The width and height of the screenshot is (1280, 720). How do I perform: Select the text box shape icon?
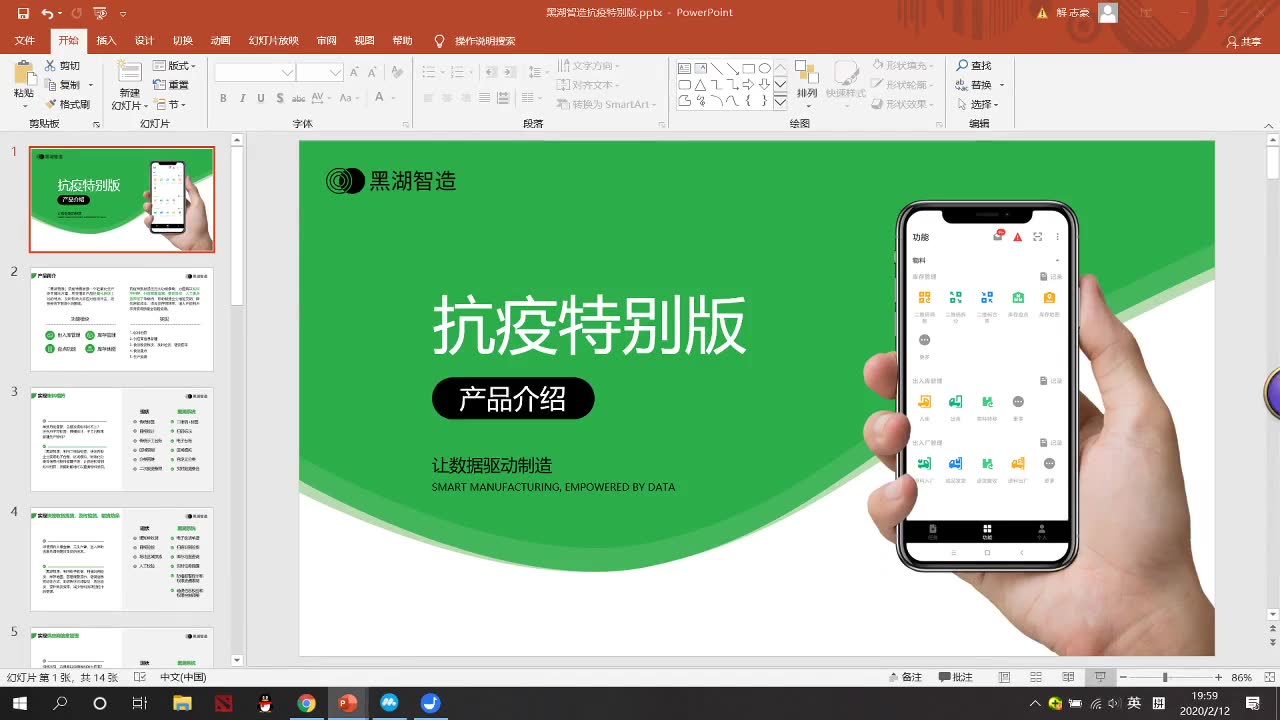point(685,69)
